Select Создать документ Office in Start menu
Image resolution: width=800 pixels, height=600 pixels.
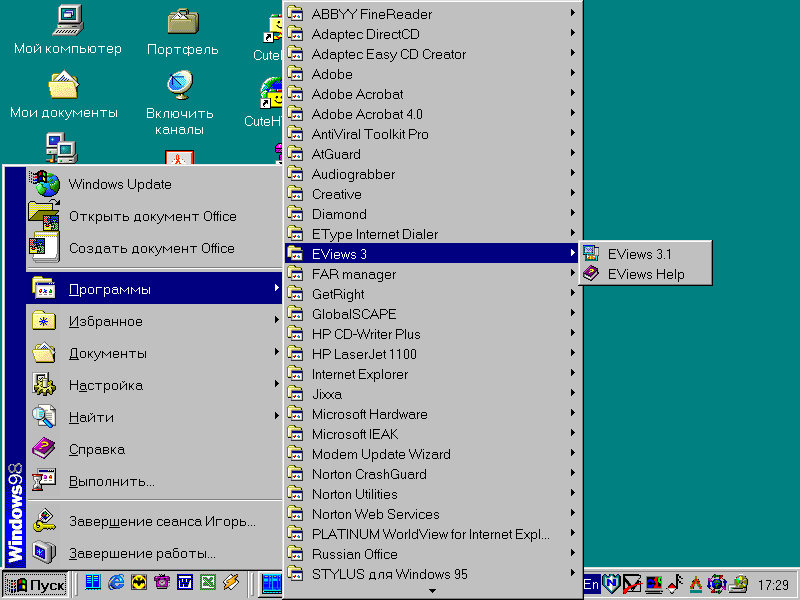pos(154,248)
